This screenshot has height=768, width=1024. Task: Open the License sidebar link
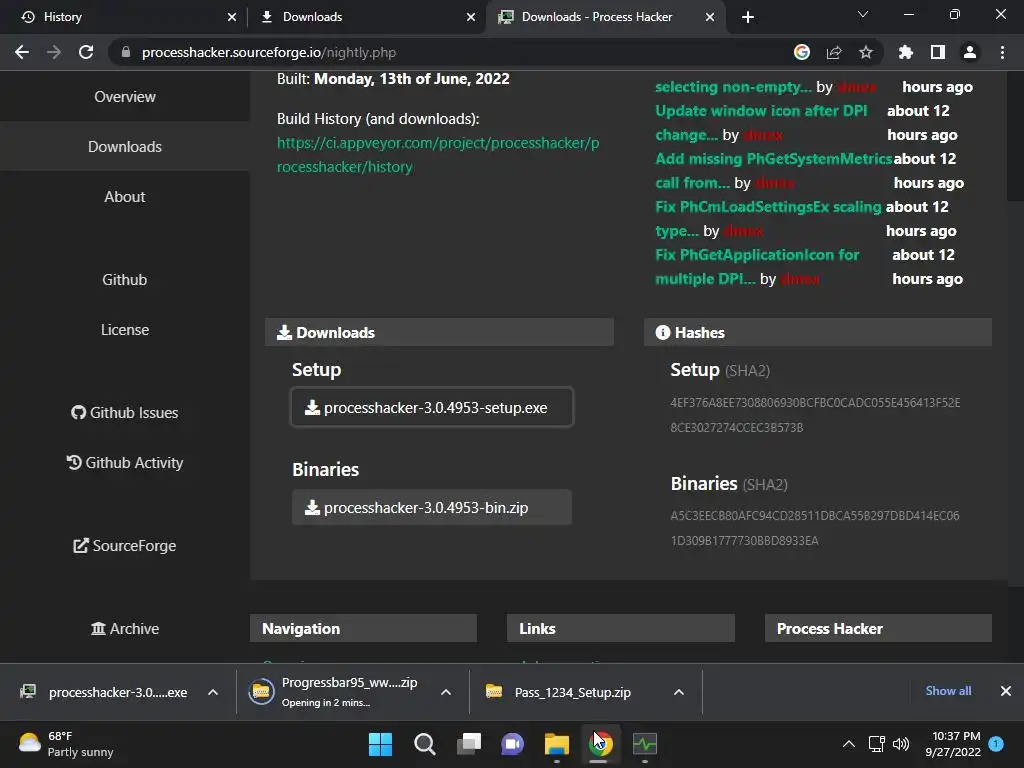(125, 330)
